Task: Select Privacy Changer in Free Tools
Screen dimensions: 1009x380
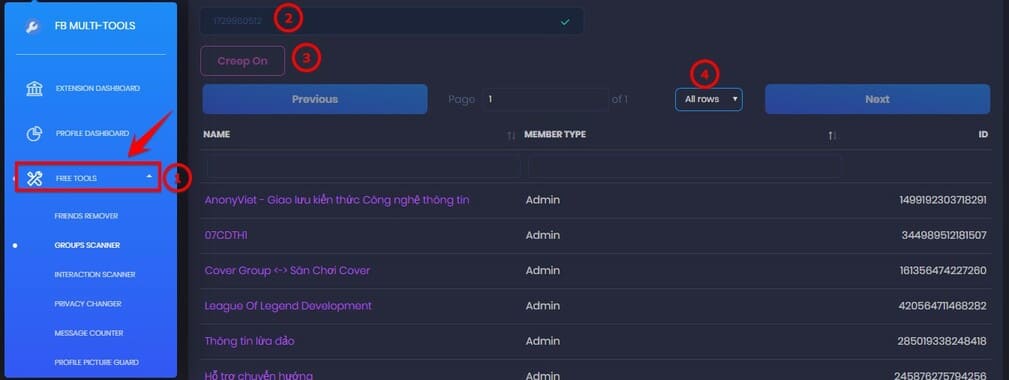Action: [x=88, y=303]
